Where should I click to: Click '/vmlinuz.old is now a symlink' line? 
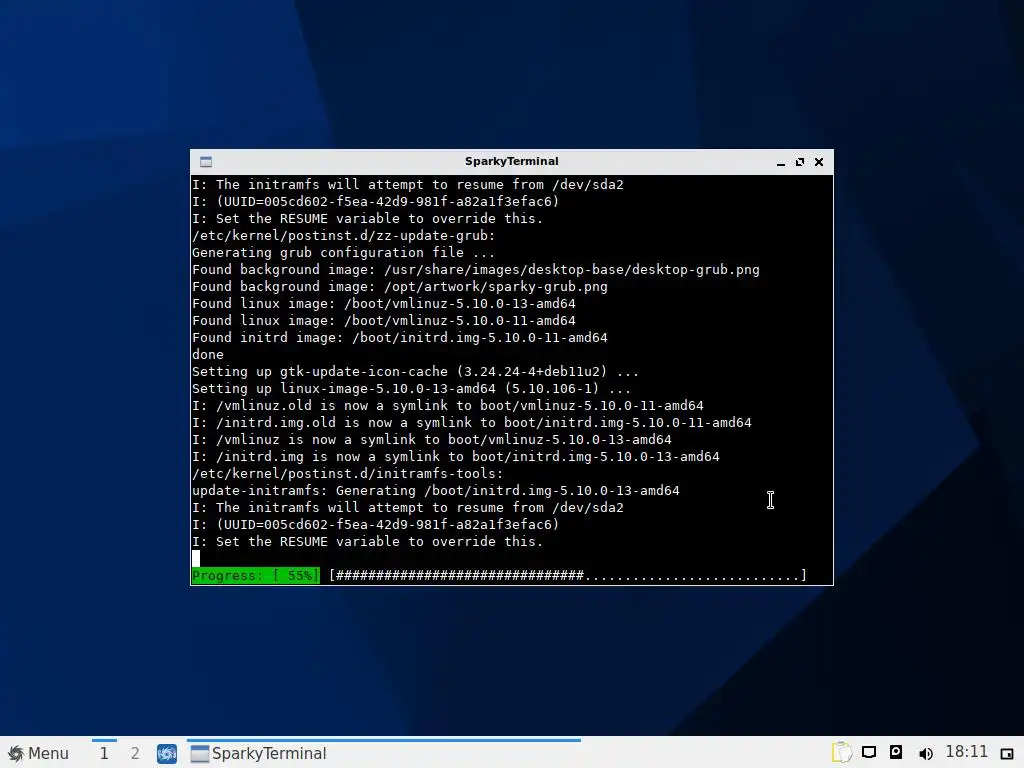point(447,406)
